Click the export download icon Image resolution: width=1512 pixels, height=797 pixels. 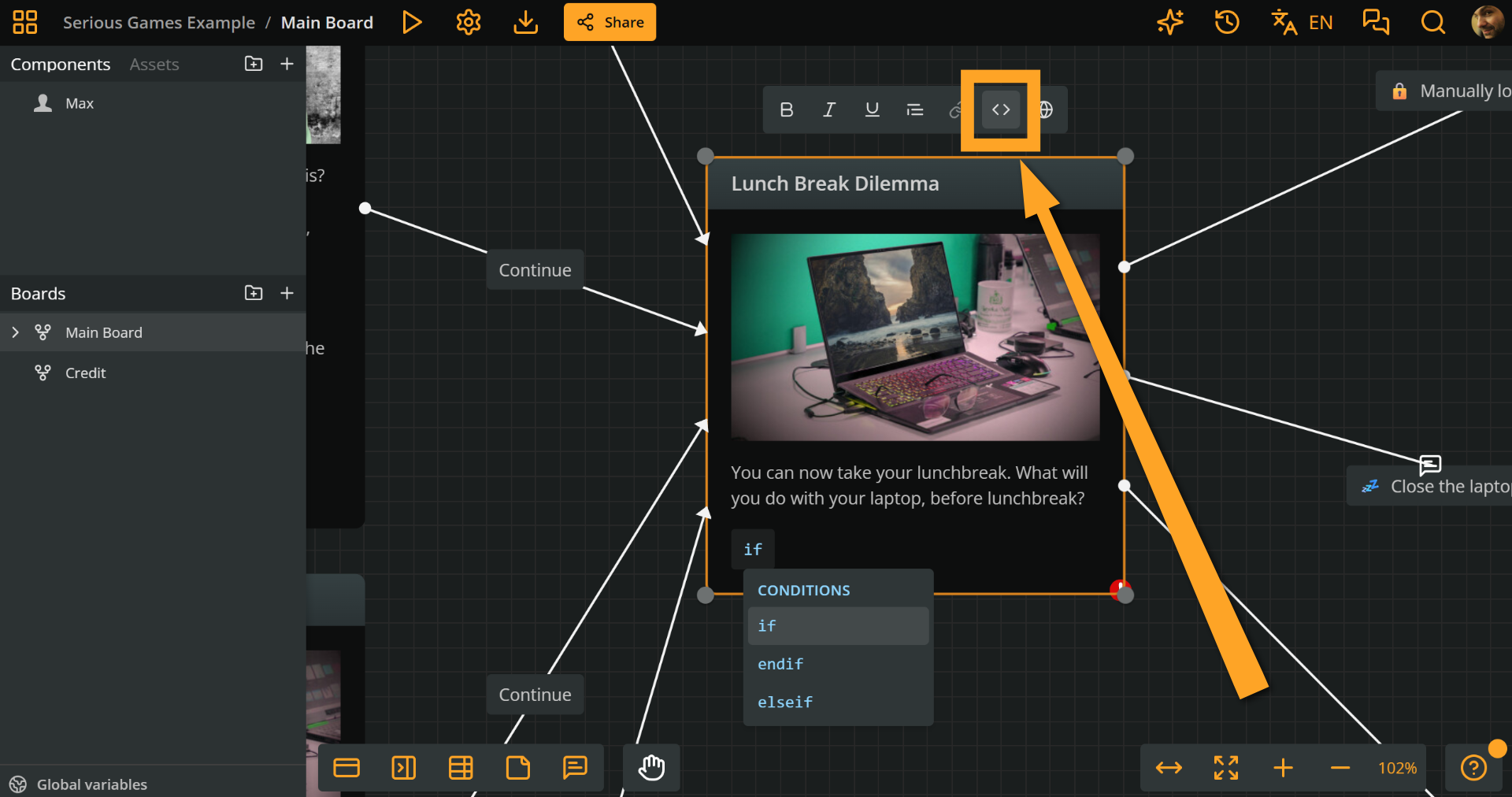(525, 22)
